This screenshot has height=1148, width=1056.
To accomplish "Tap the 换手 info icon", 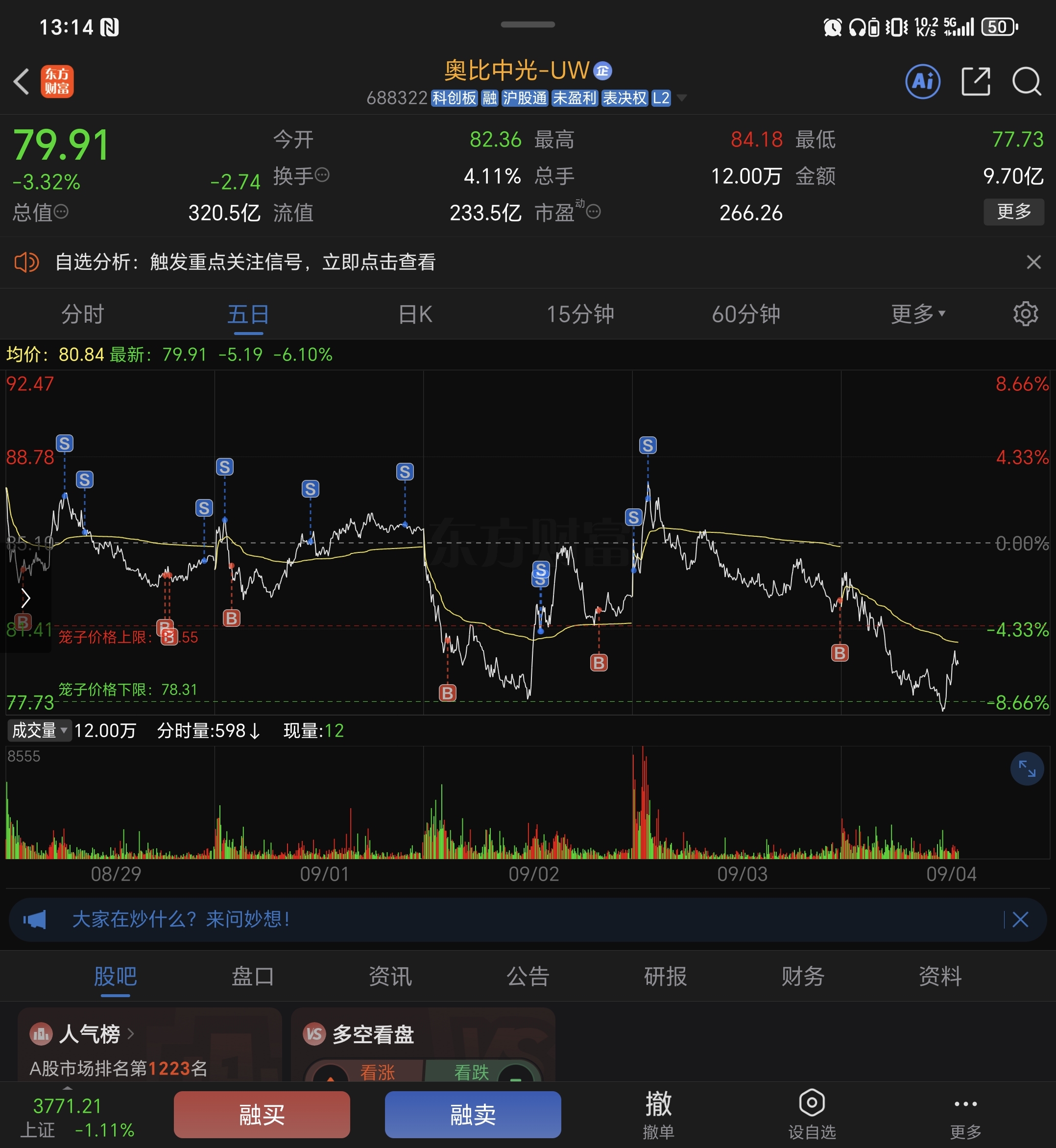I will 322,175.
